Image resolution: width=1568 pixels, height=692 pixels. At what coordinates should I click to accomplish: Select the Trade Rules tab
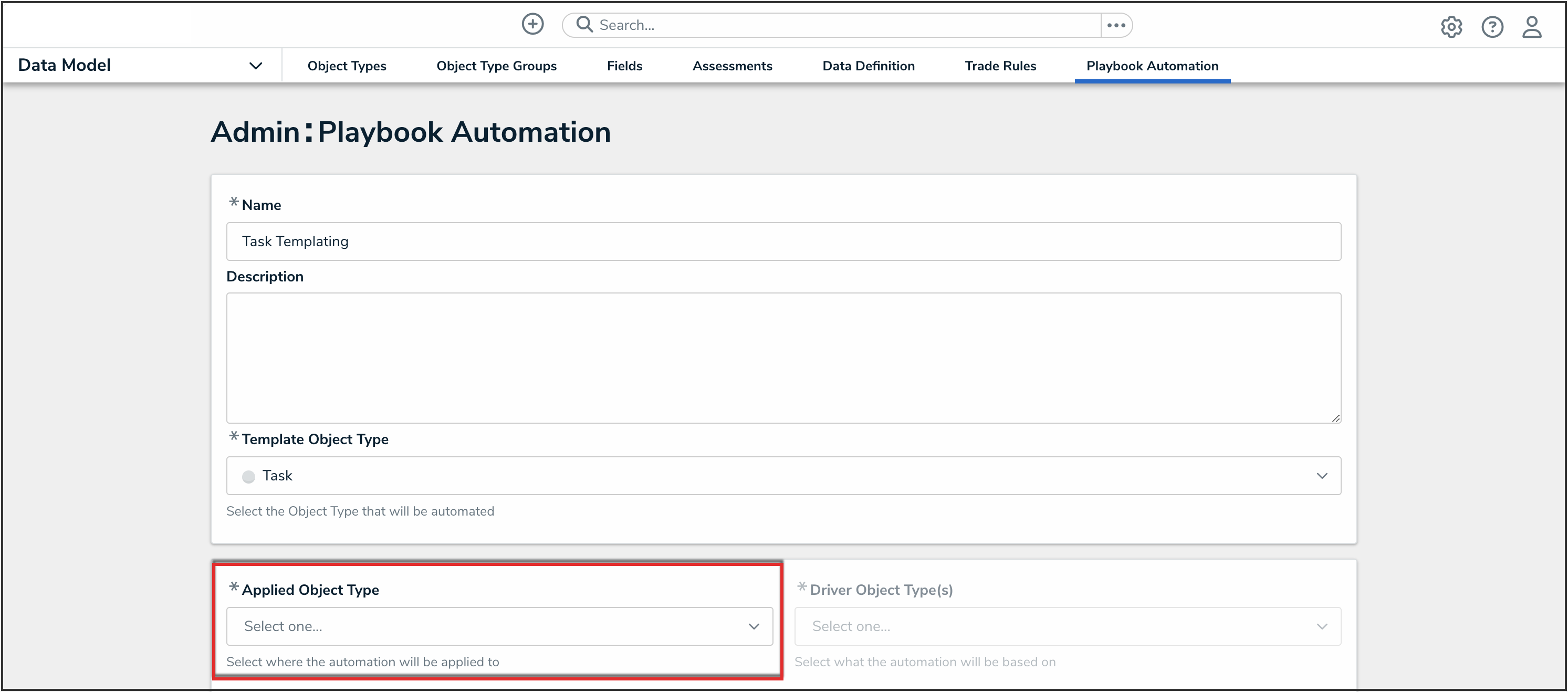pos(1000,66)
